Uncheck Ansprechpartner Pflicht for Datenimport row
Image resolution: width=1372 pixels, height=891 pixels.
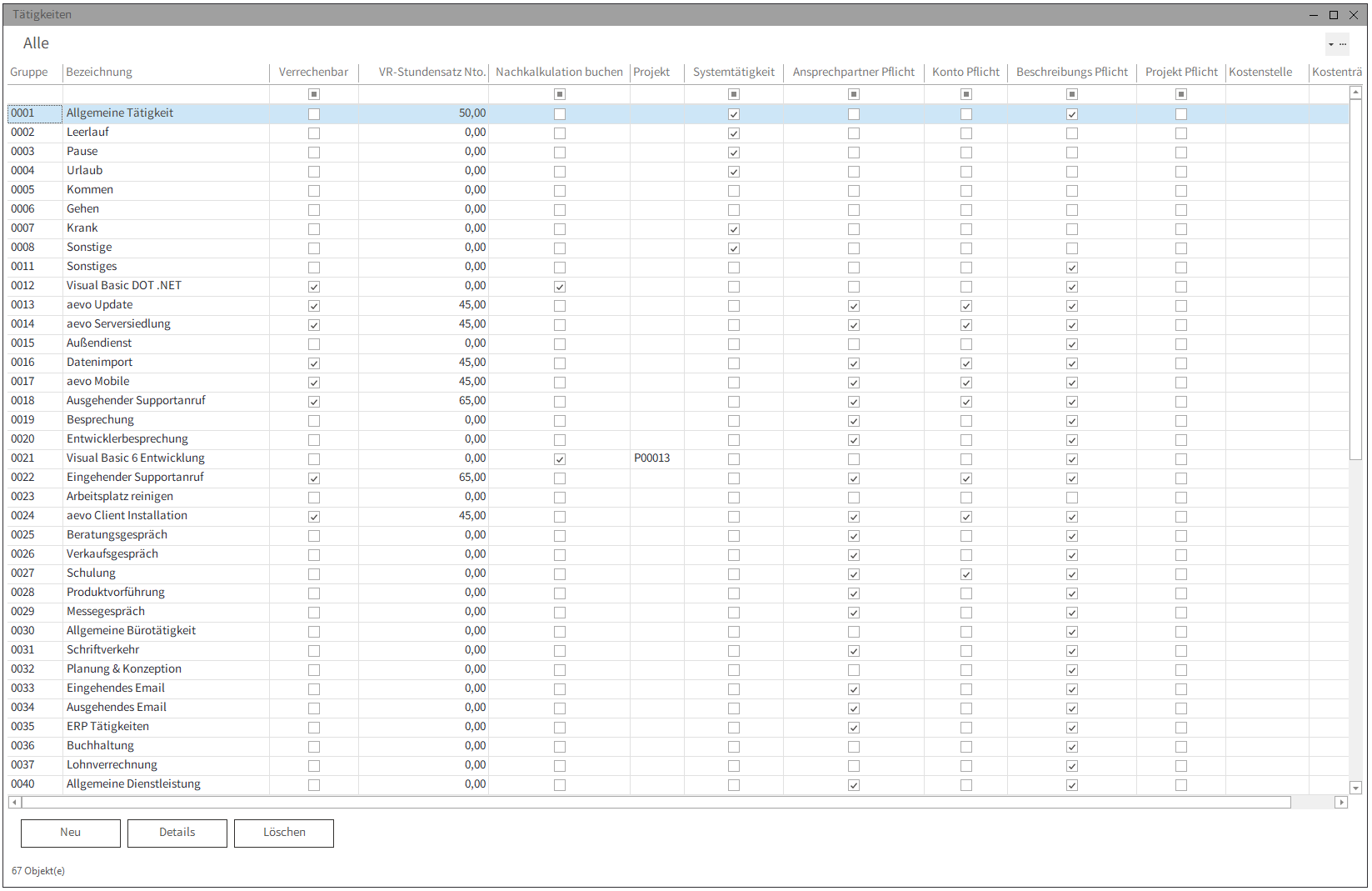[854, 363]
